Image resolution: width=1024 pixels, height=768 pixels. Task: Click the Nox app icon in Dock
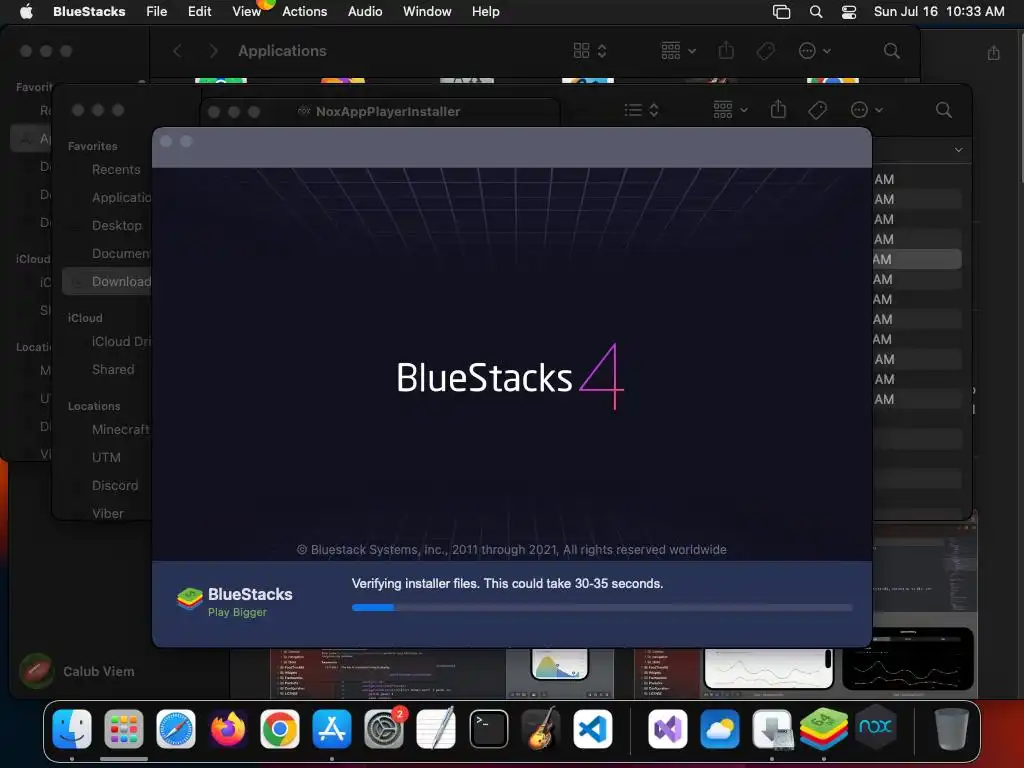pyautogui.click(x=875, y=726)
